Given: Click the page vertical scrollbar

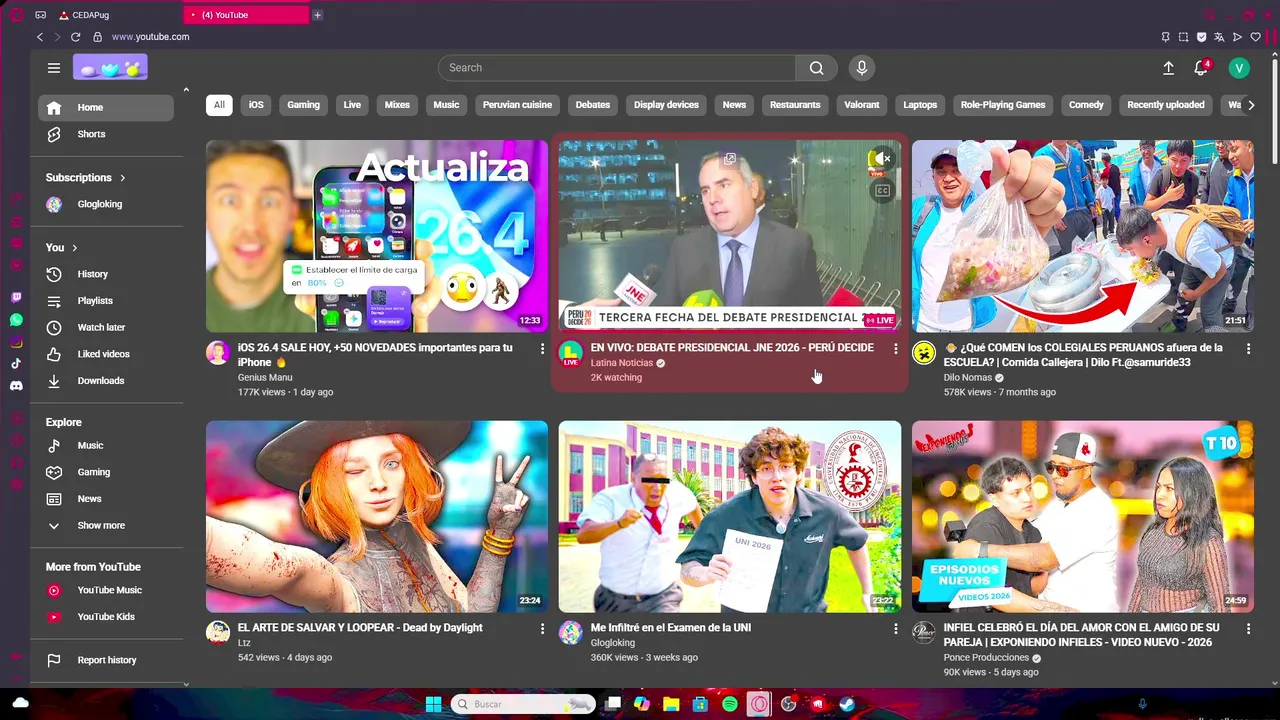Looking at the screenshot, I should coord(1274,110).
